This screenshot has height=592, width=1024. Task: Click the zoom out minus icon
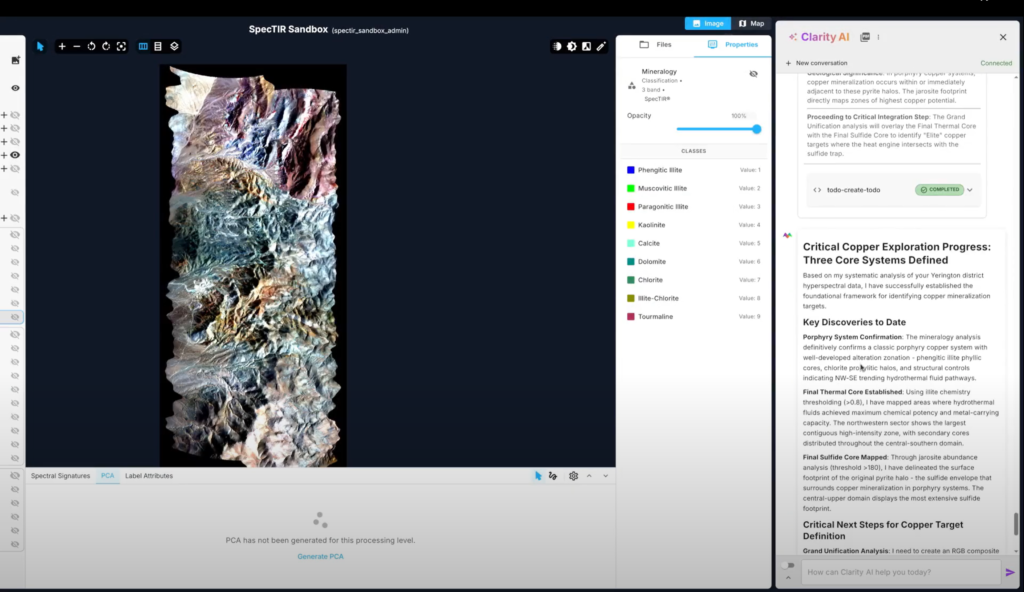click(x=77, y=46)
